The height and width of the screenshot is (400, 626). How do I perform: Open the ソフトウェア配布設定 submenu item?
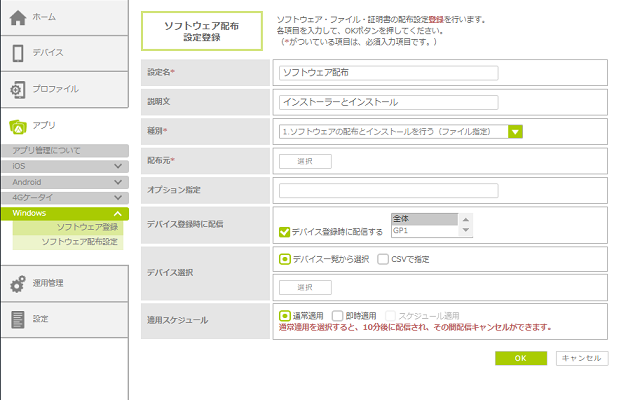click(x=79, y=242)
